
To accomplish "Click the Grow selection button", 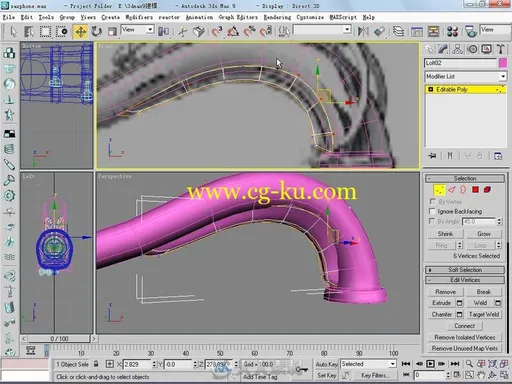I will click(x=484, y=234).
